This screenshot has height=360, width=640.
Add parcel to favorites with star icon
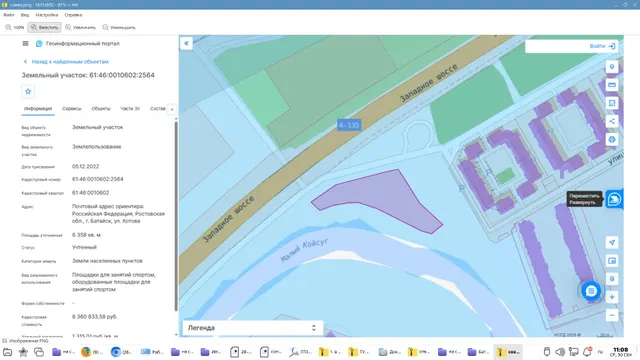pos(28,91)
